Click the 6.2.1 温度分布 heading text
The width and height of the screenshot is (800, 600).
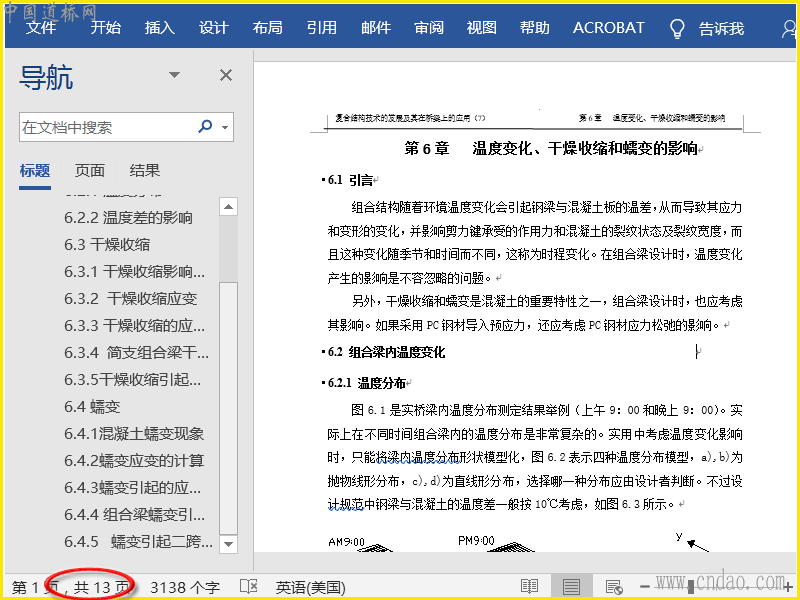click(367, 383)
